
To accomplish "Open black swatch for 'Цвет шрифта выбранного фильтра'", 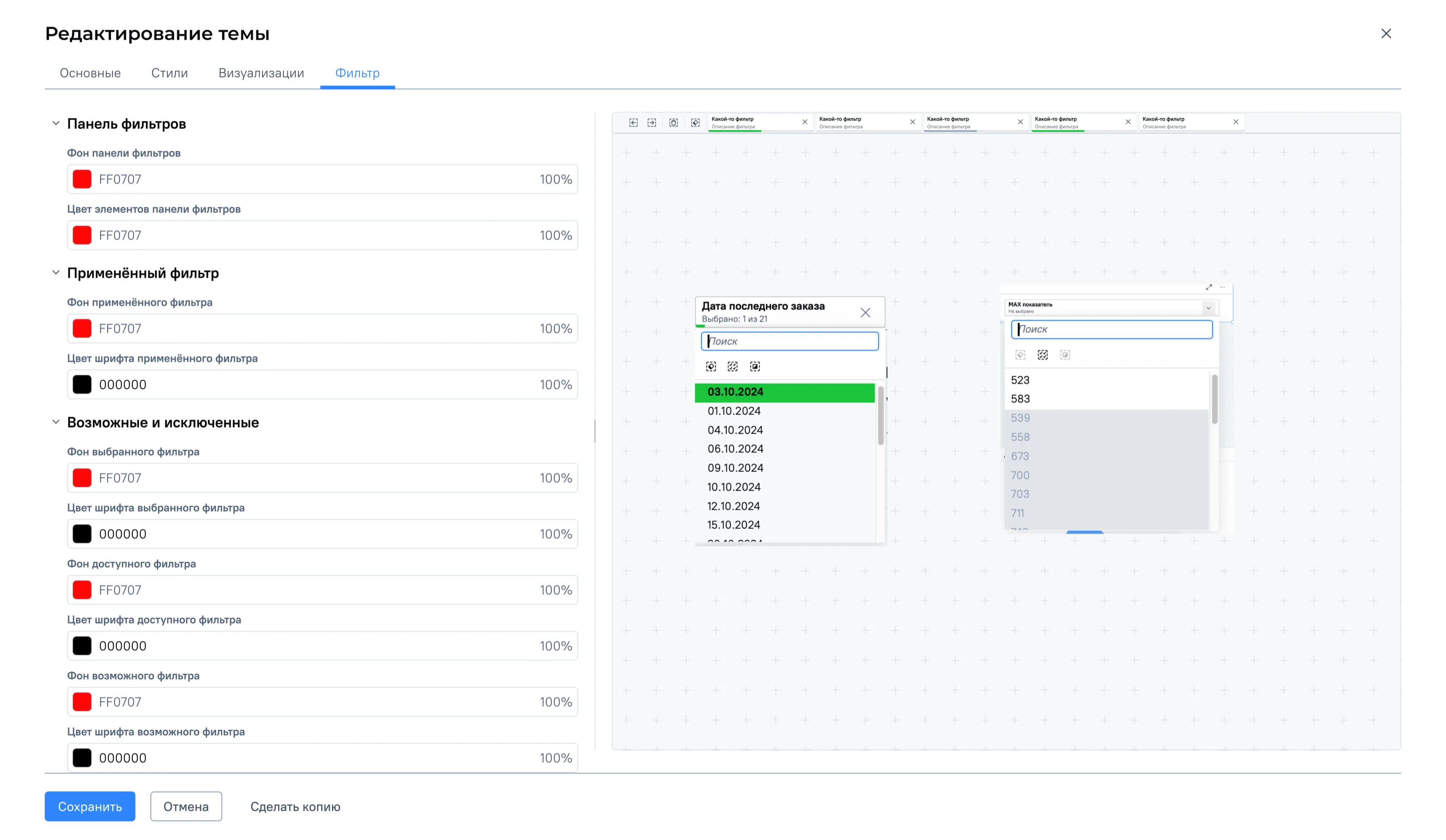I will click(x=82, y=534).
